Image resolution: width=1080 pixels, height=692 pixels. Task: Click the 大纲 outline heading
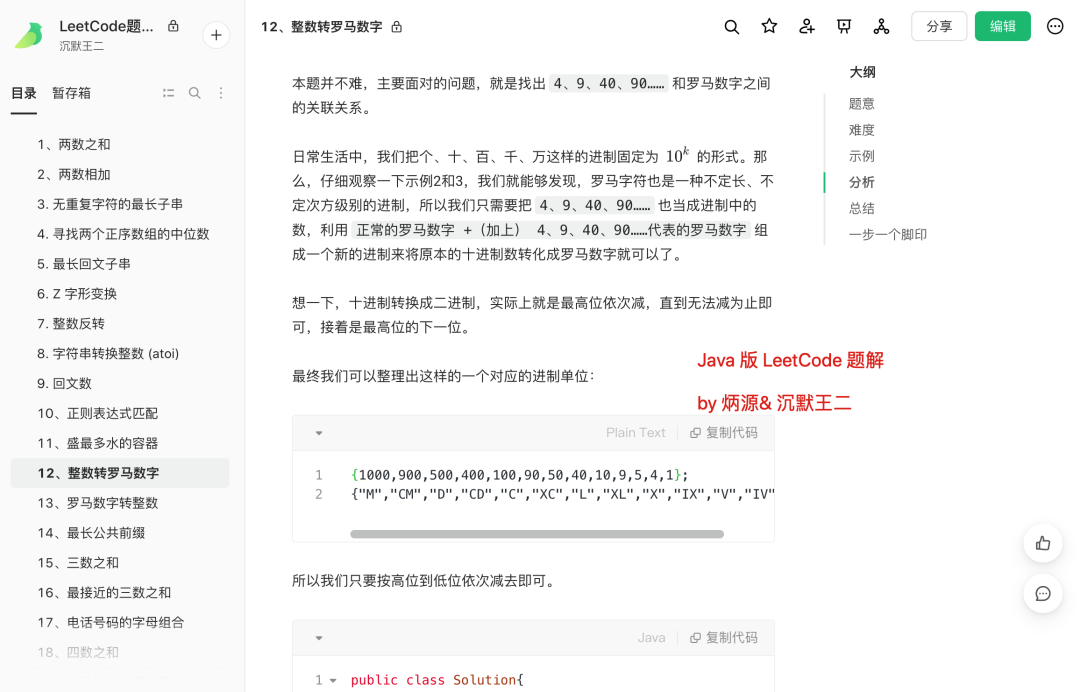pos(862,72)
